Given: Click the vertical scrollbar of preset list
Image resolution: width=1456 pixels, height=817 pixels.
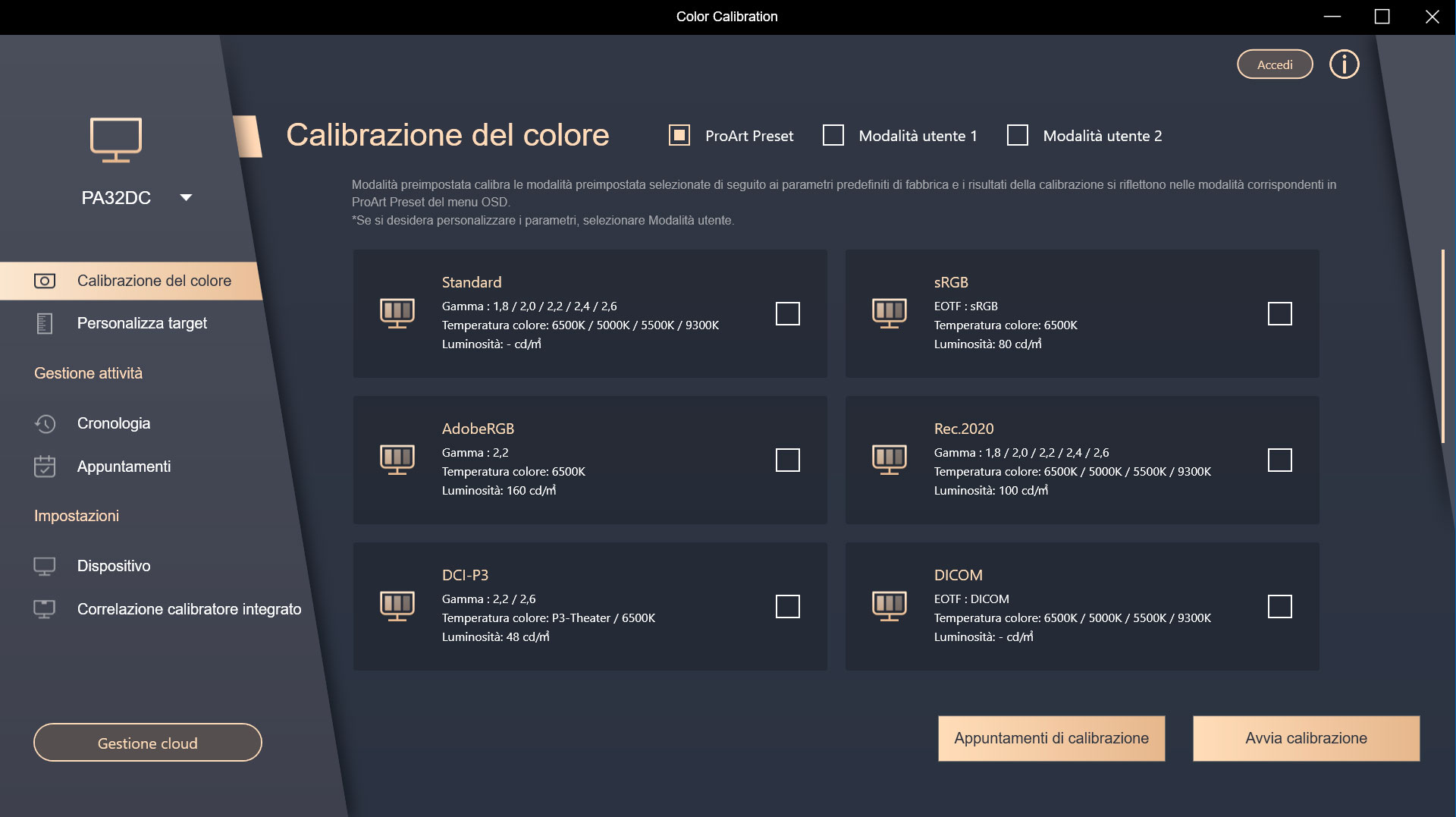Looking at the screenshot, I should coord(1442,346).
